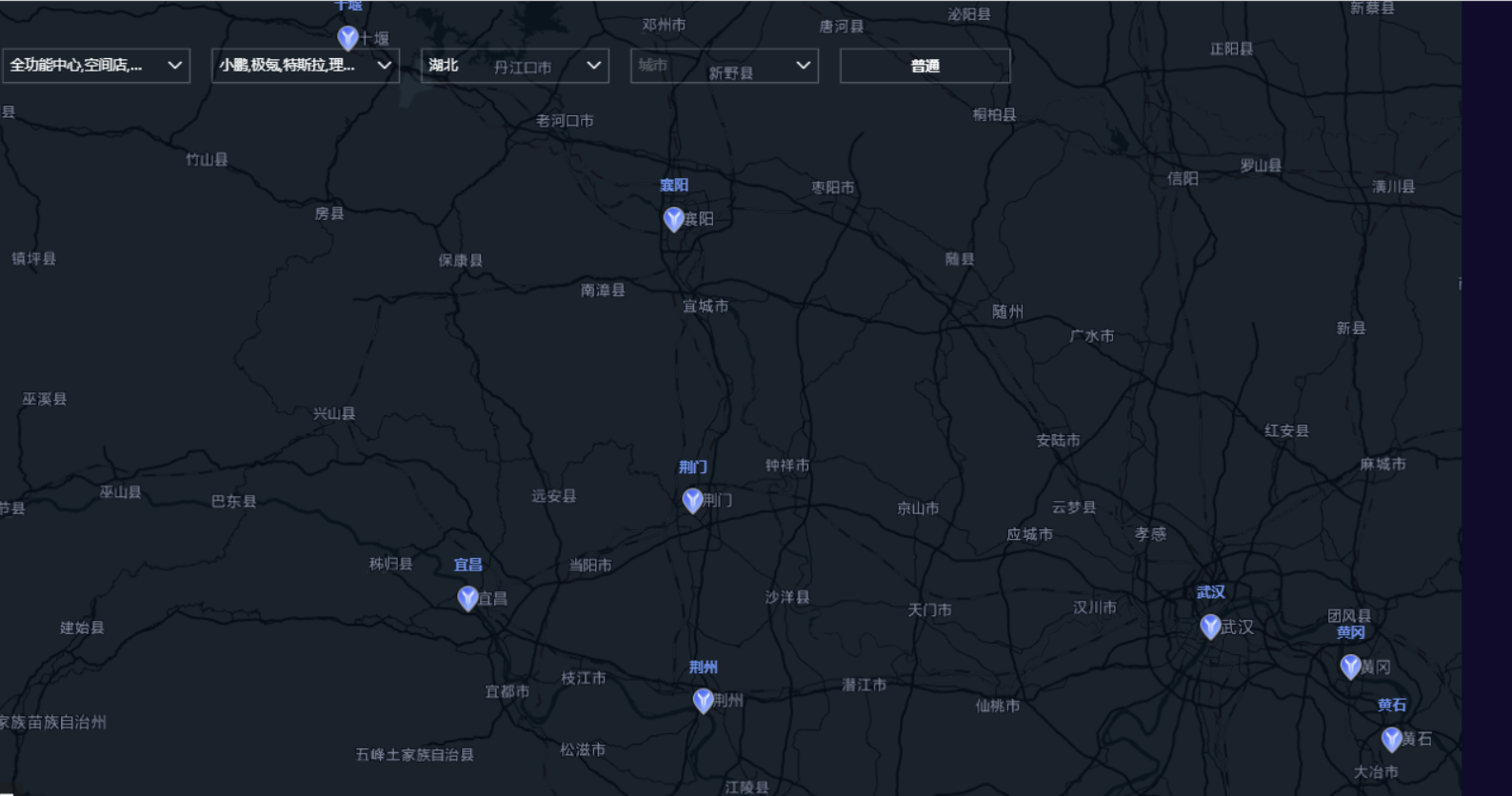Expand the 城市 city selector dropdown

click(x=725, y=66)
